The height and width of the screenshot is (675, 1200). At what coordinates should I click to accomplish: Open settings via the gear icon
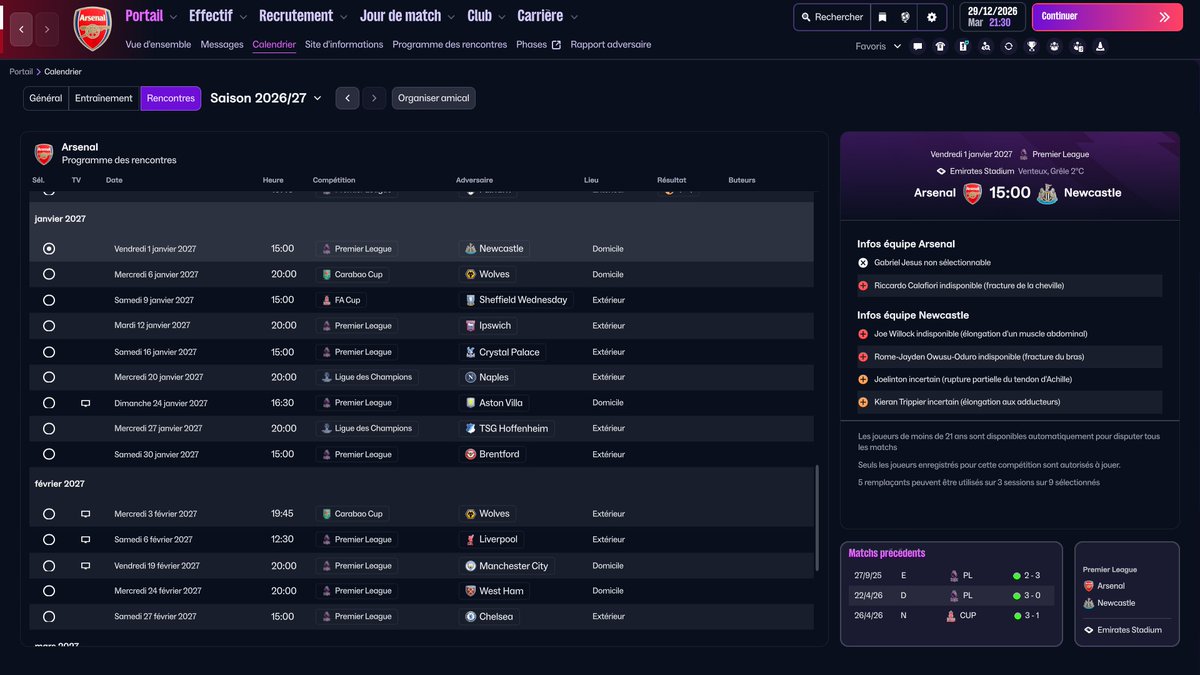pos(932,17)
